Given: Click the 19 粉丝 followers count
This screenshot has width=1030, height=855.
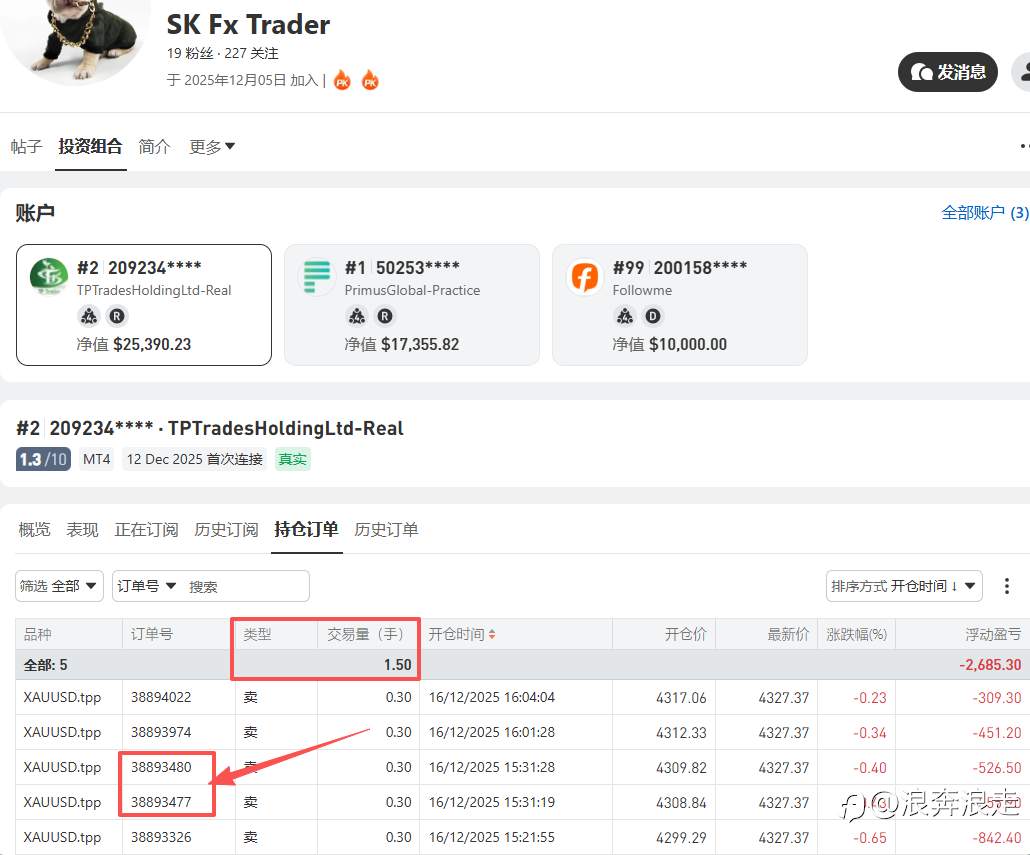Looking at the screenshot, I should (190, 53).
